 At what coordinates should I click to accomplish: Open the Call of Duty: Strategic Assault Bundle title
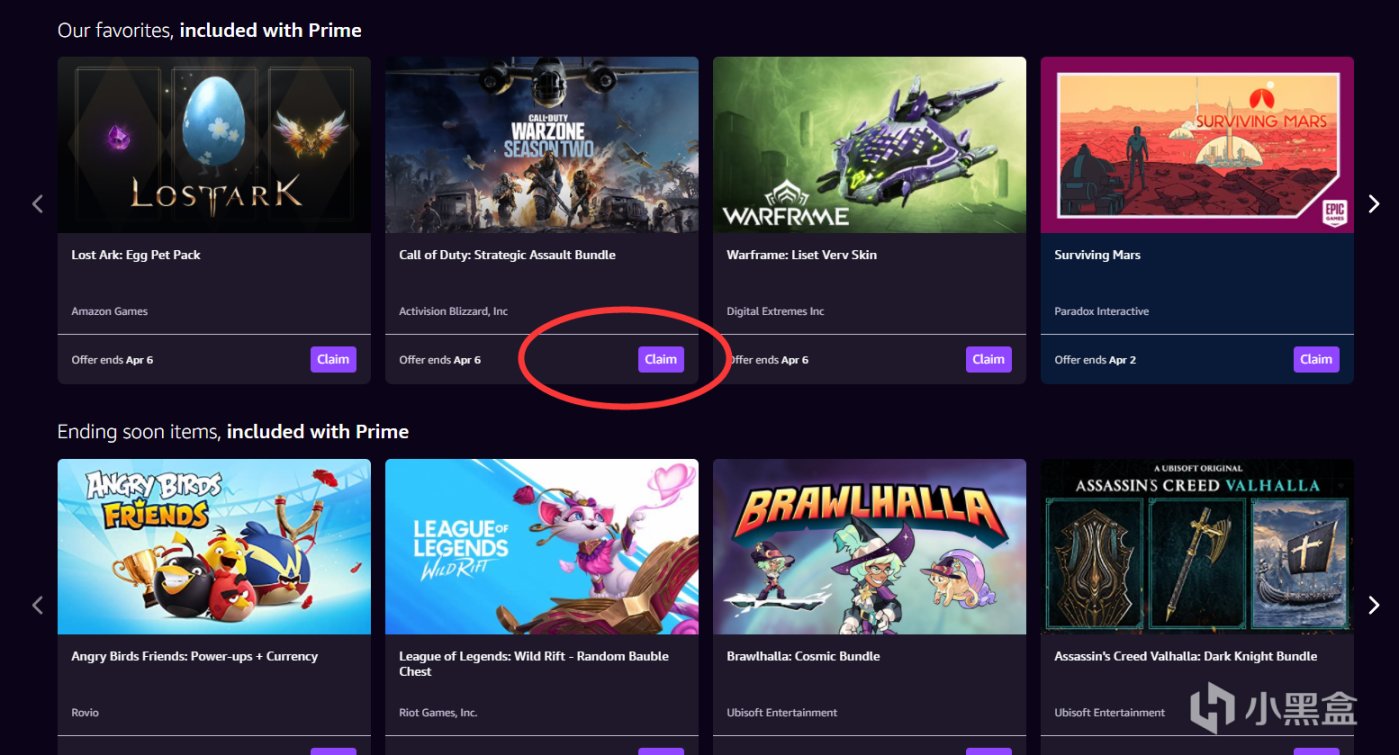point(507,255)
